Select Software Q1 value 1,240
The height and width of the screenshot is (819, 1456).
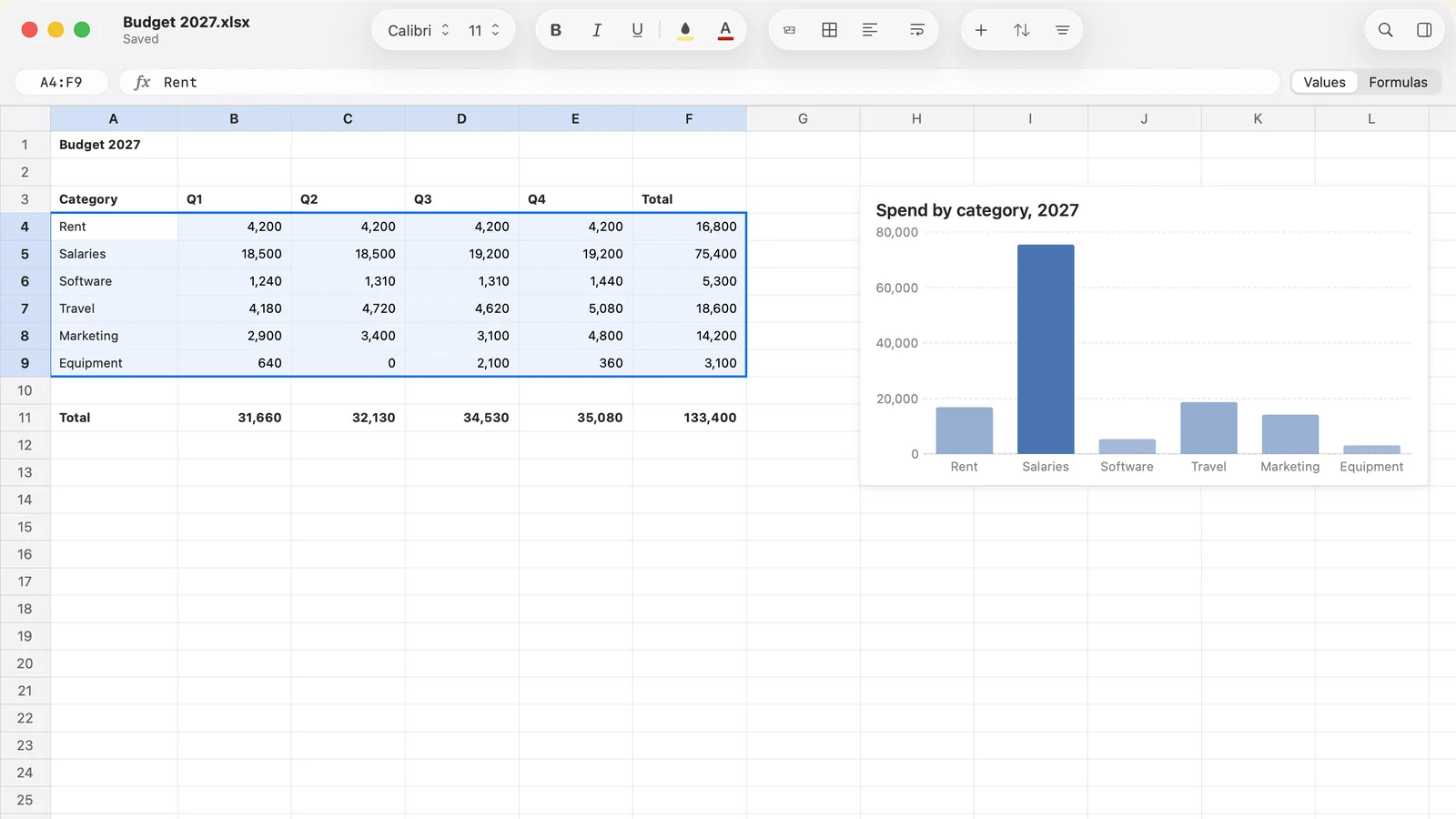coord(234,281)
